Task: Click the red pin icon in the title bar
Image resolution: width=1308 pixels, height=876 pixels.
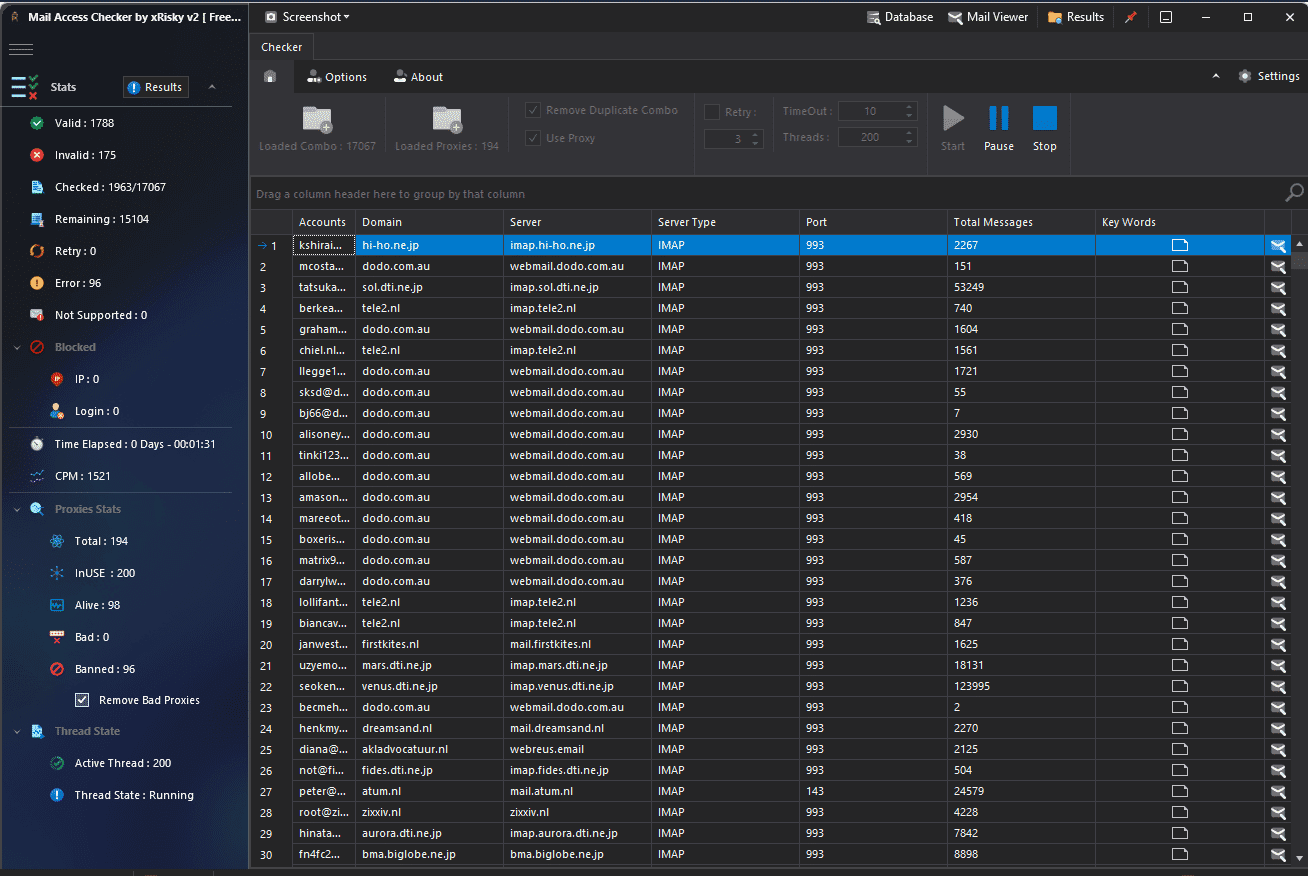Action: pos(1131,17)
